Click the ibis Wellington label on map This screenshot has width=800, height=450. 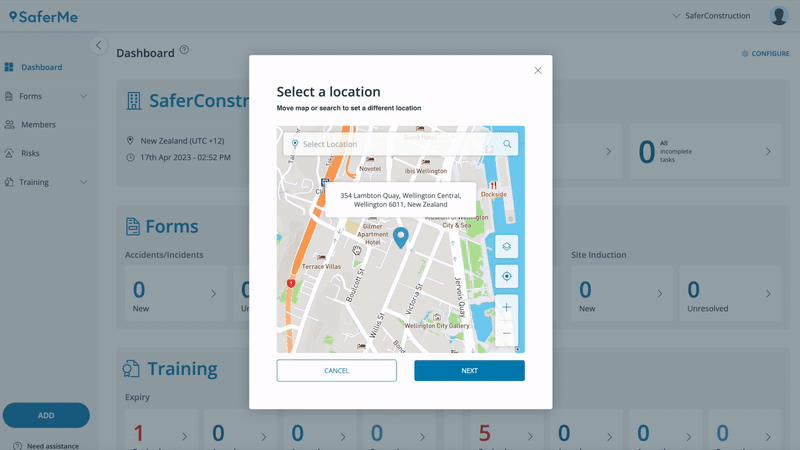(x=426, y=171)
